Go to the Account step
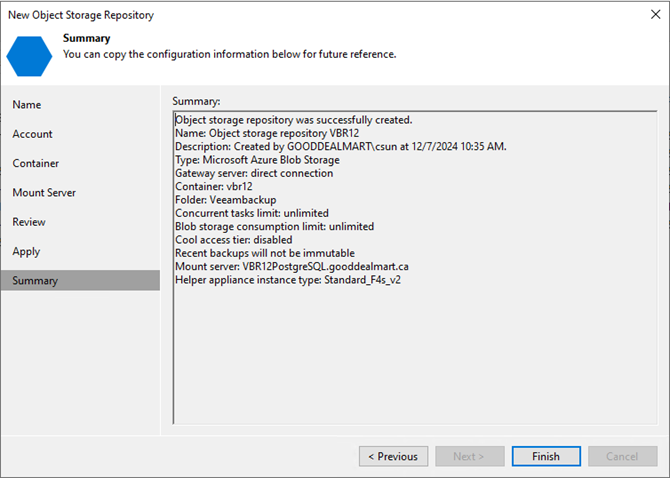The width and height of the screenshot is (670, 478). pyautogui.click(x=32, y=134)
